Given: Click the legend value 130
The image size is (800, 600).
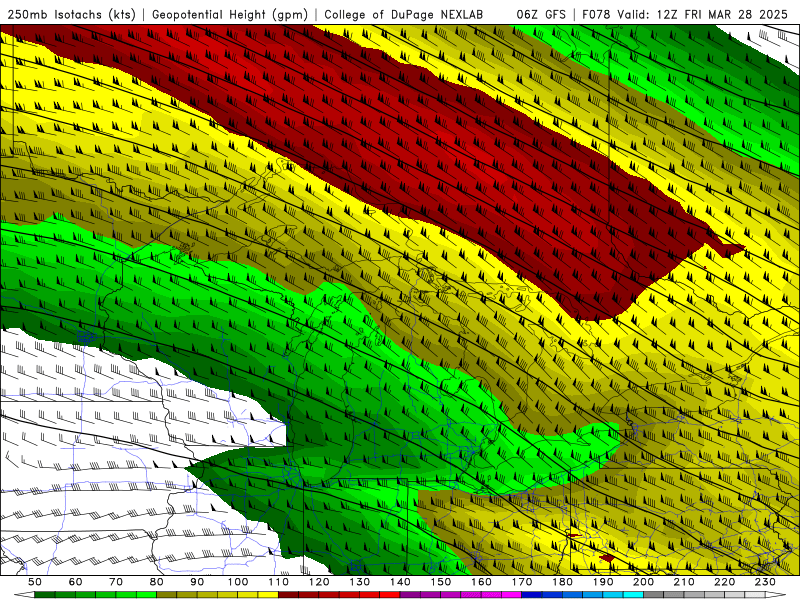Looking at the screenshot, I should coord(360,582).
